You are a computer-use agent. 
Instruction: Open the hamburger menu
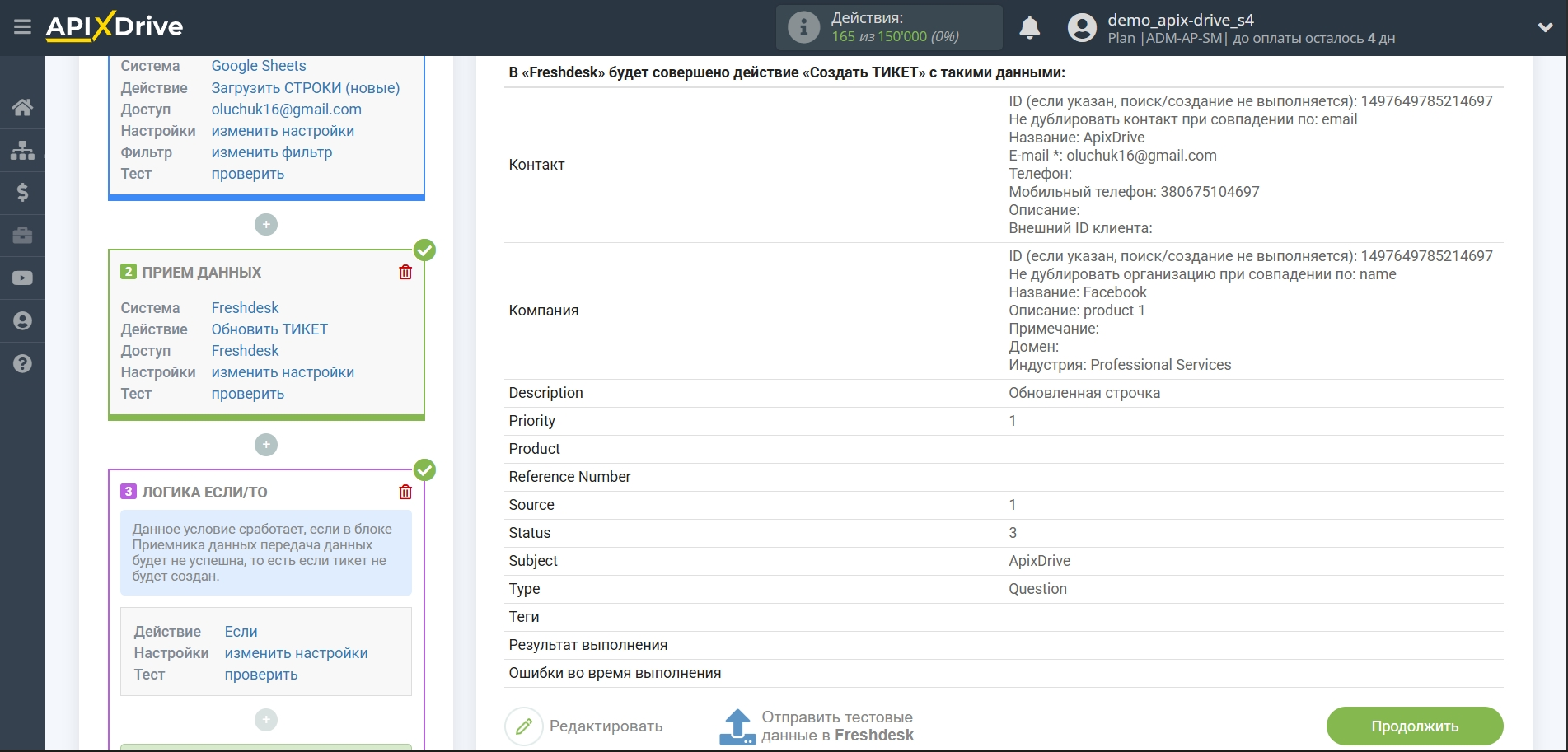click(x=22, y=27)
